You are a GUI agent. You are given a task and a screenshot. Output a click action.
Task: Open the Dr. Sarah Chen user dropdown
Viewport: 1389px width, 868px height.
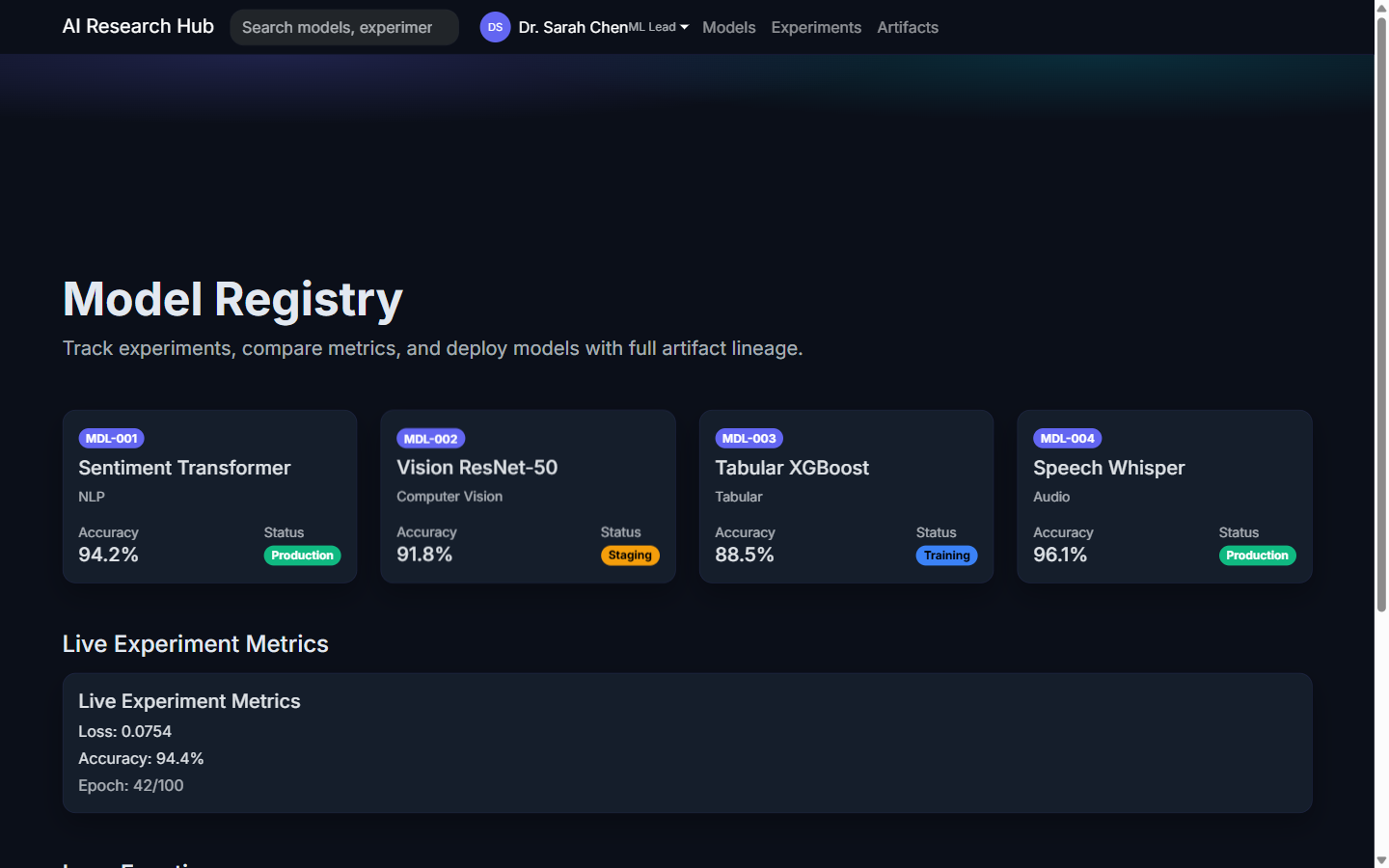585,27
